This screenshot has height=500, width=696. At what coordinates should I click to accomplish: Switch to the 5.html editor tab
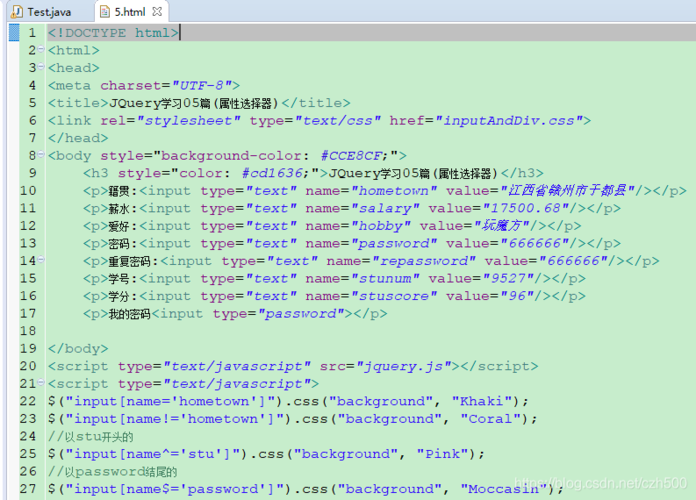[130, 12]
